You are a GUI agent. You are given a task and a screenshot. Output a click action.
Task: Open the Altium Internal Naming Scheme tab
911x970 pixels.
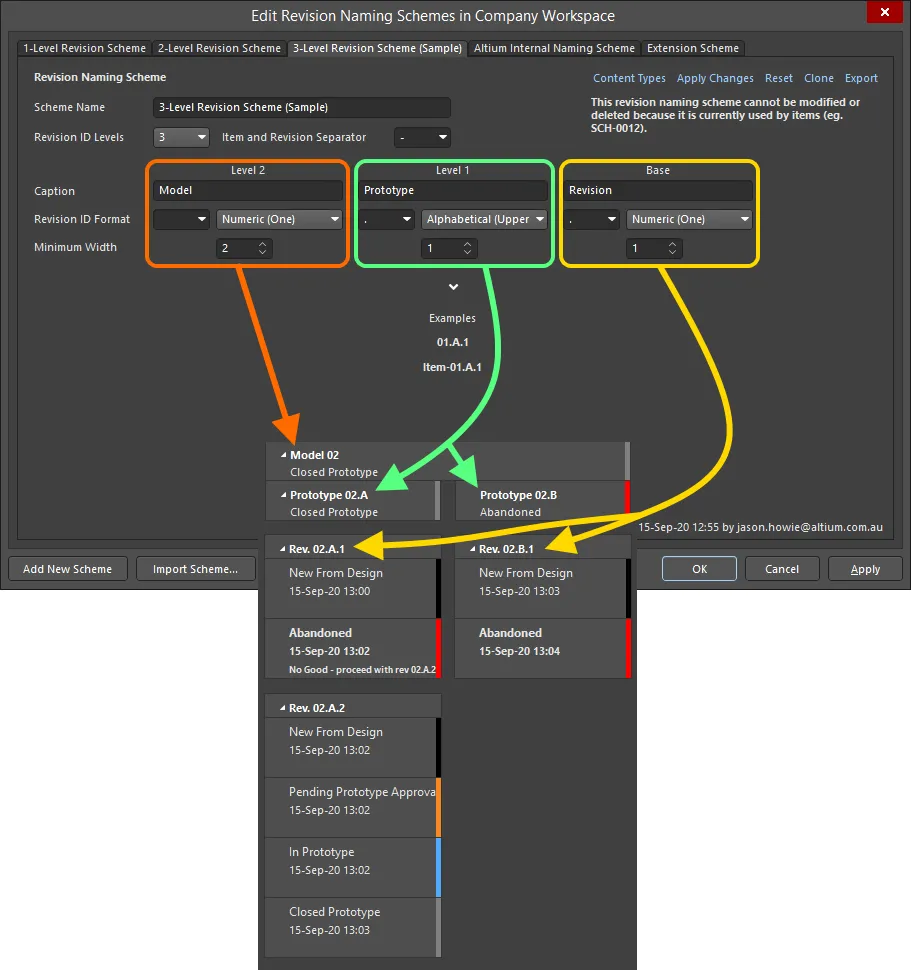553,48
